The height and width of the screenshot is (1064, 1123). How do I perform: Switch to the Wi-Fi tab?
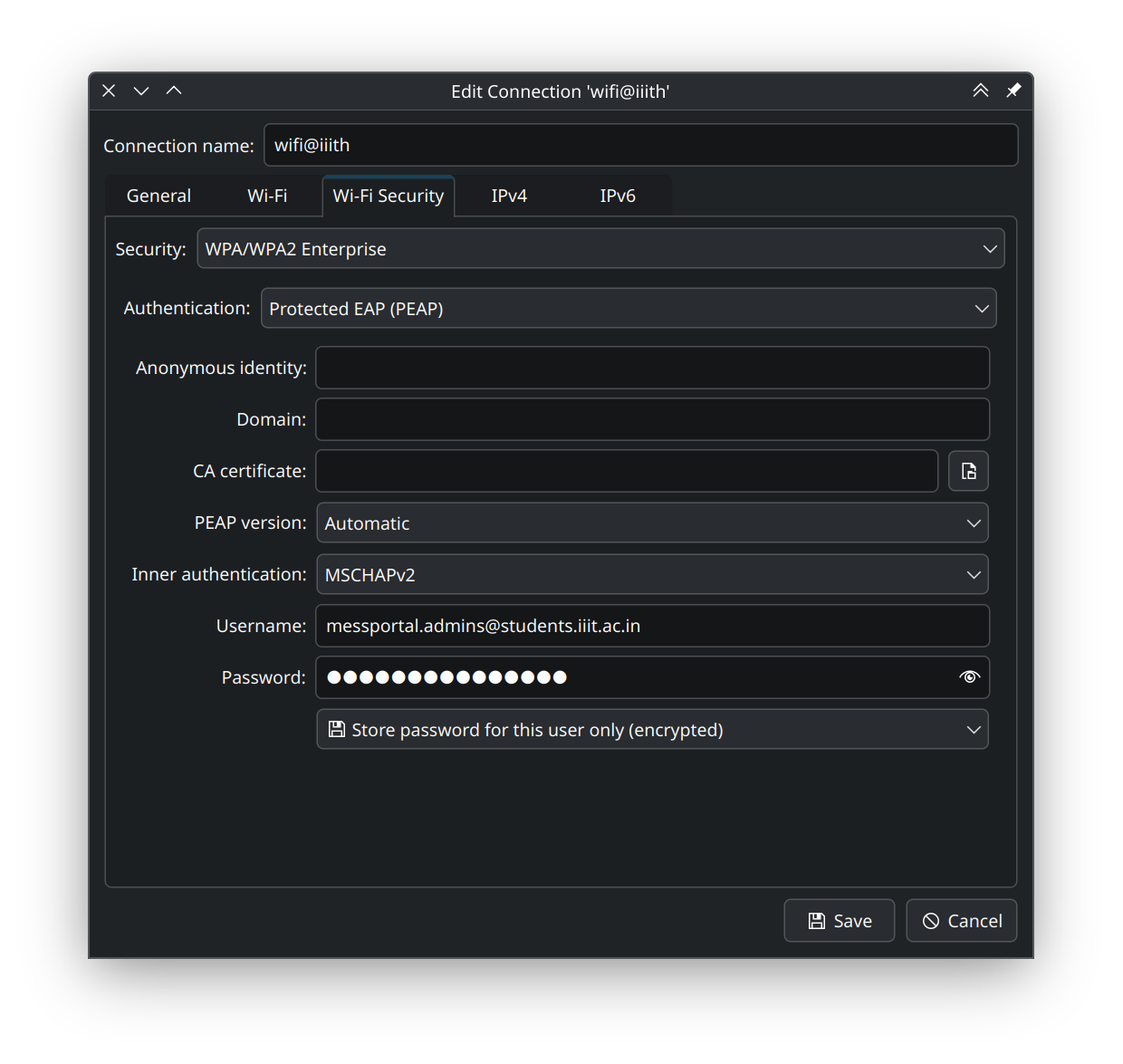[267, 196]
